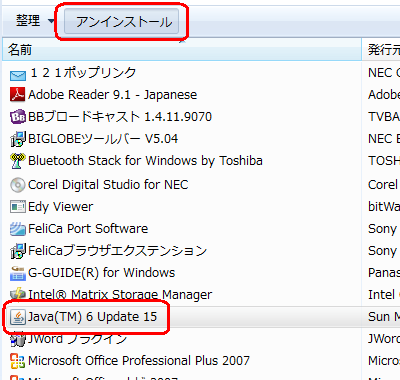The height and width of the screenshot is (380, 400).
Task: Click the アンインストール (Uninstall) button
Action: pyautogui.click(x=122, y=22)
